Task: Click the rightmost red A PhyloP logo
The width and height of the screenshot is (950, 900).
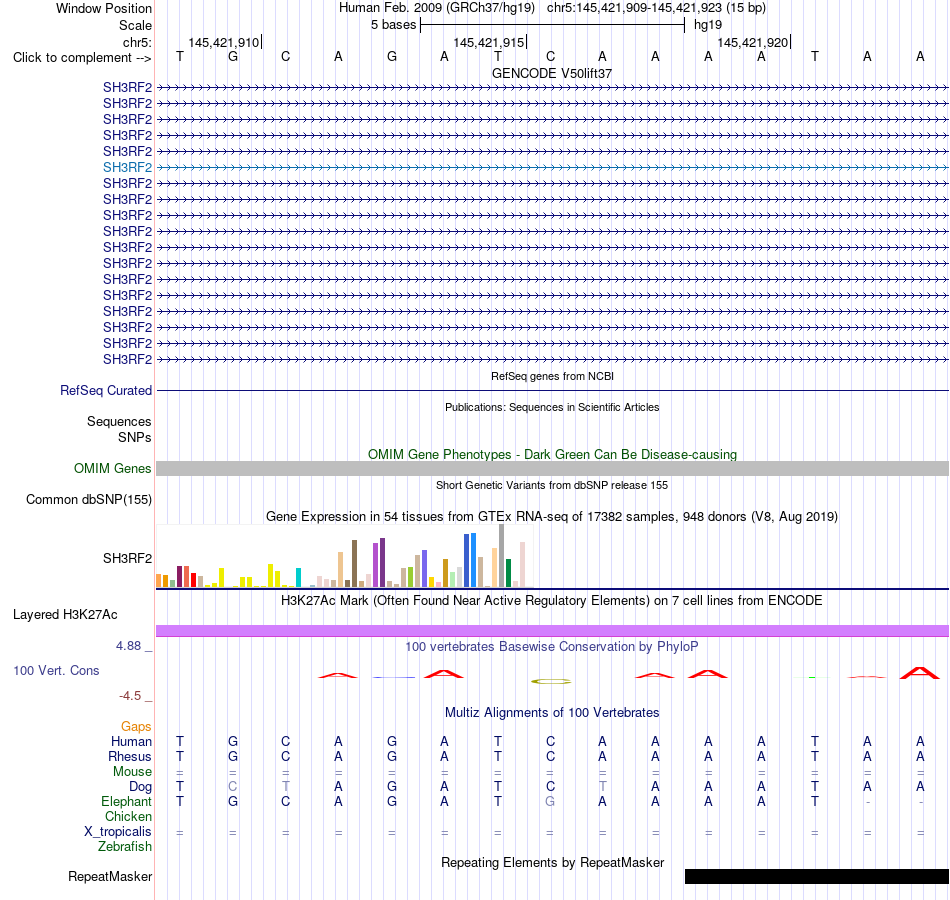Action: 920,673
